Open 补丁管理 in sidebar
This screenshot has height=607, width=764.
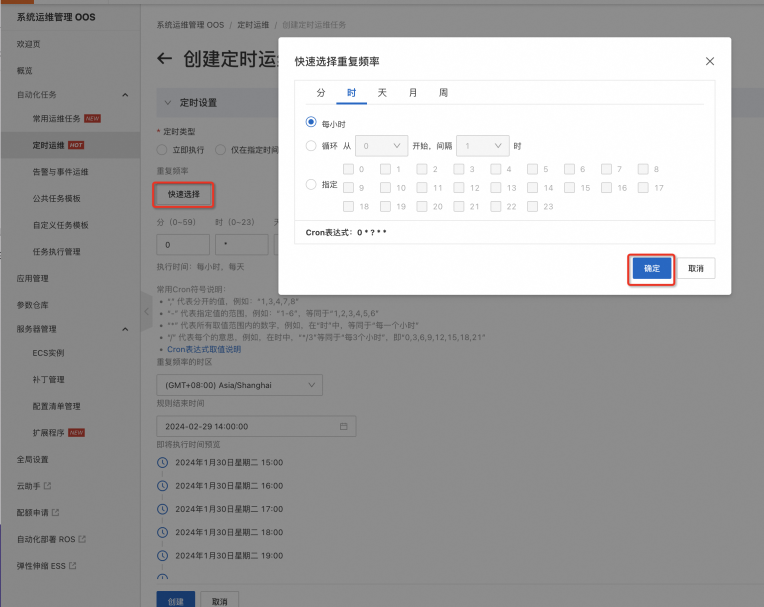tap(48, 379)
